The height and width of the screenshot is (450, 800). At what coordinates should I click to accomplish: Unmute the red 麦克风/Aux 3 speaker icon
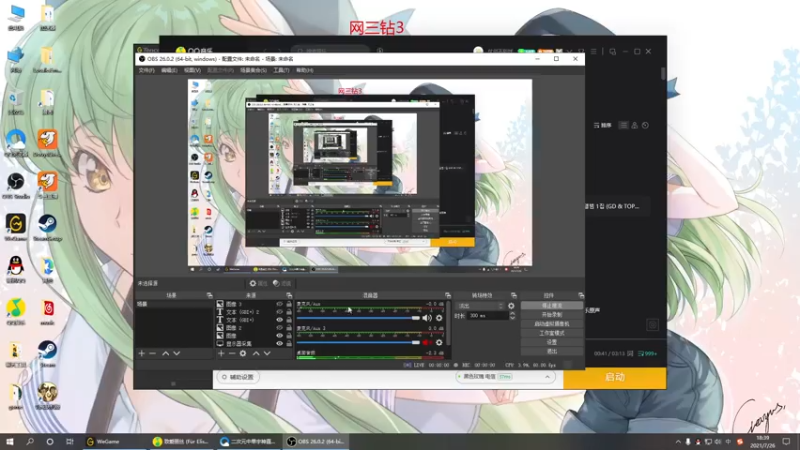point(426,342)
